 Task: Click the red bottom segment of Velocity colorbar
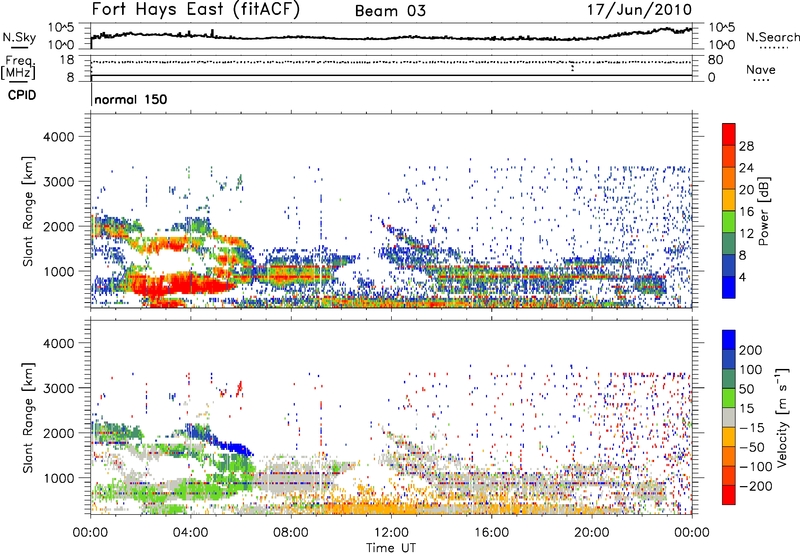tap(729, 495)
